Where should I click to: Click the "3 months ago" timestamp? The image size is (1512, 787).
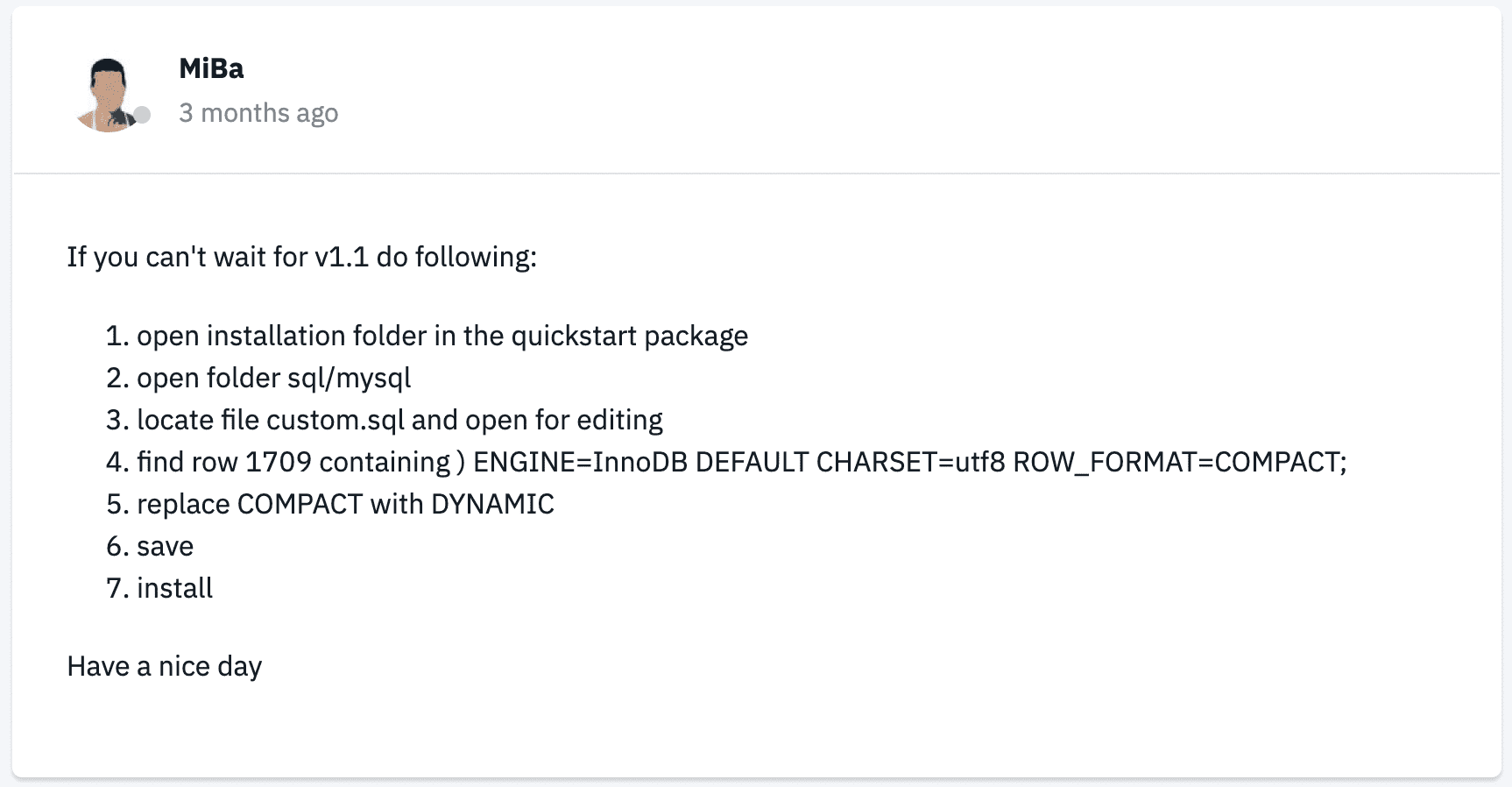tap(258, 113)
